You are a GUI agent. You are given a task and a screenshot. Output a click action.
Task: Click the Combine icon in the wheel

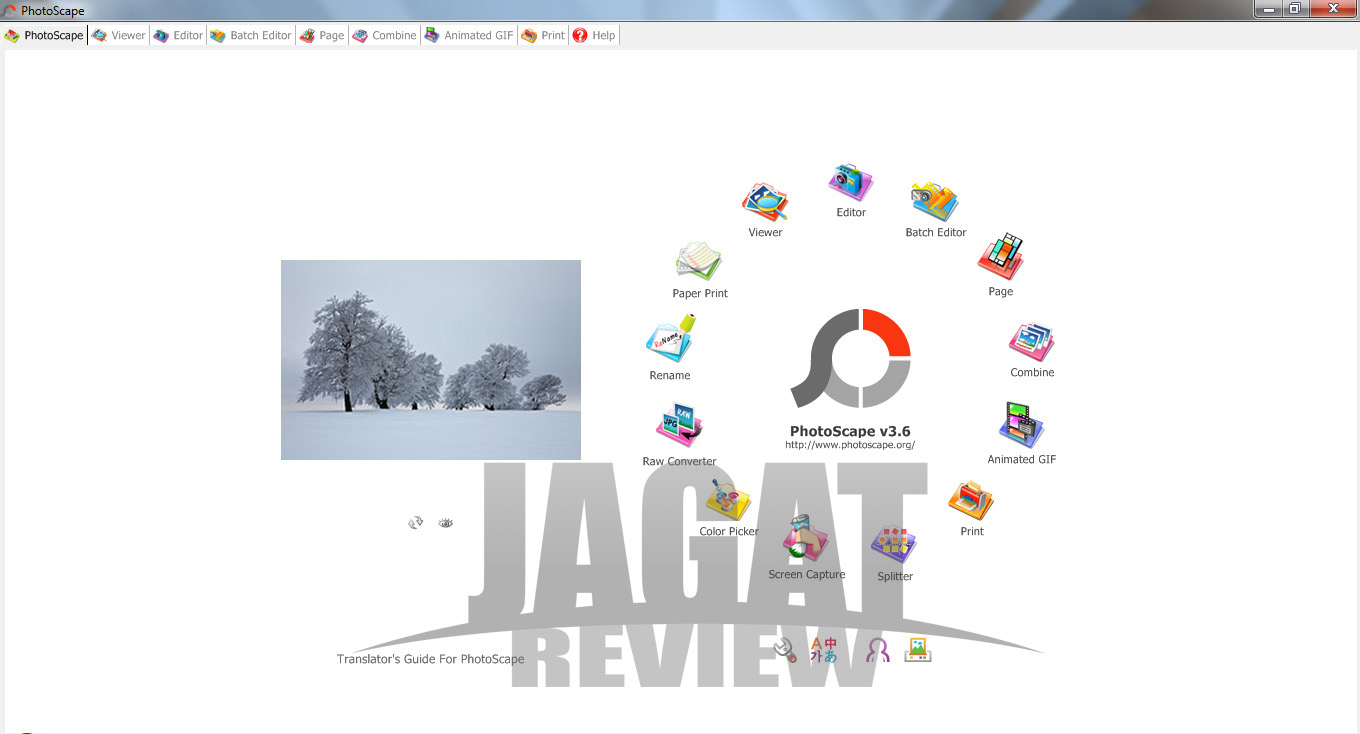point(1032,343)
